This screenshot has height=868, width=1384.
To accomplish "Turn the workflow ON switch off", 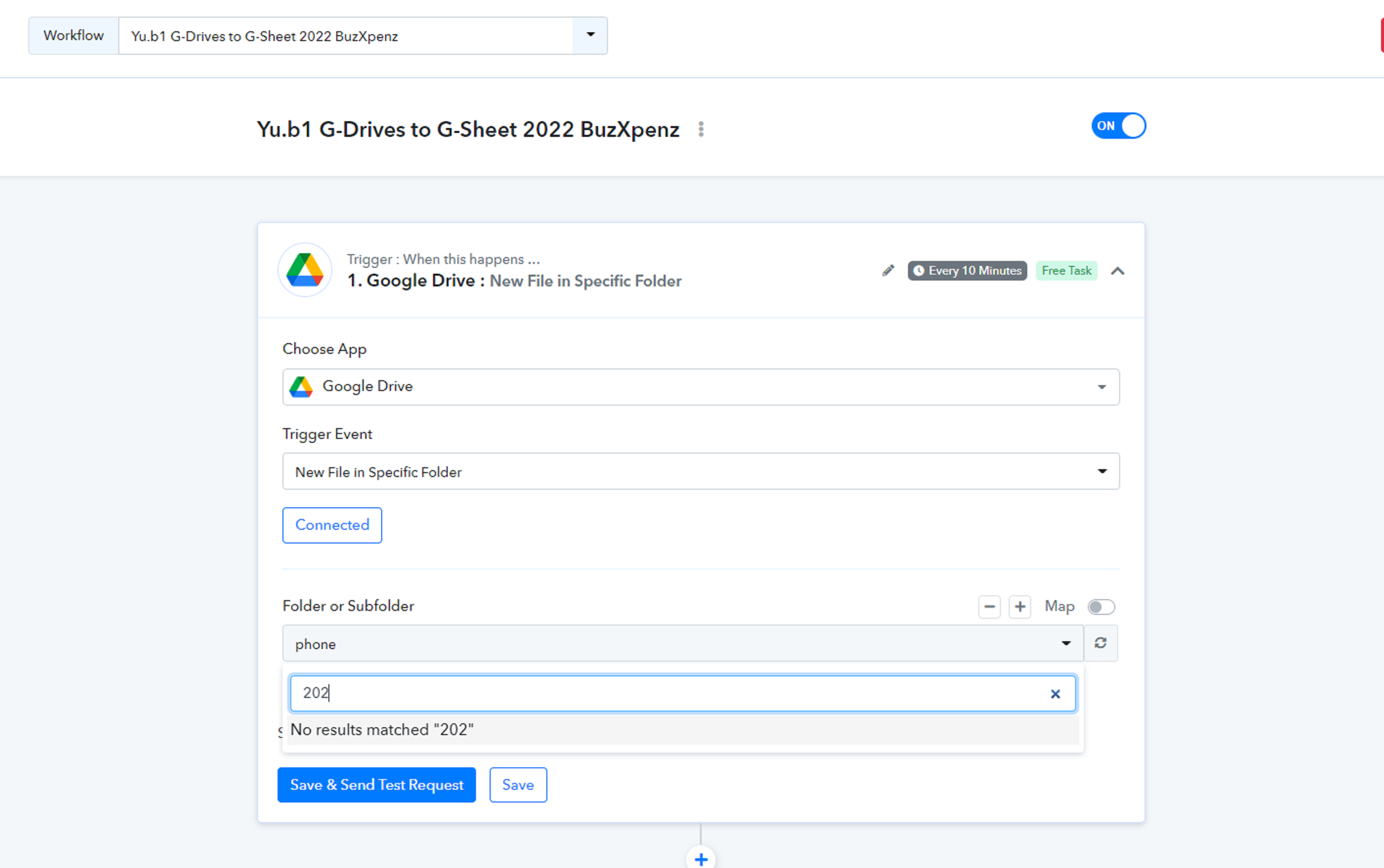I will (x=1119, y=126).
